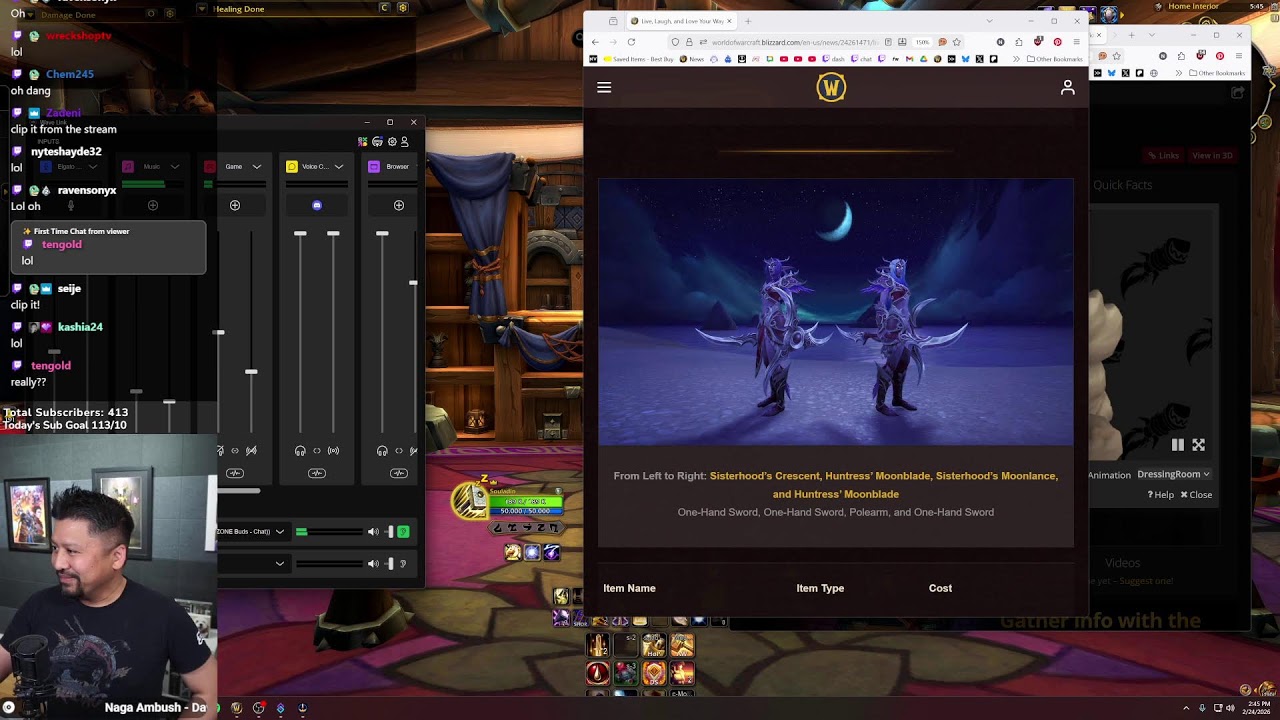Open the front browser's application menu

click(1076, 42)
